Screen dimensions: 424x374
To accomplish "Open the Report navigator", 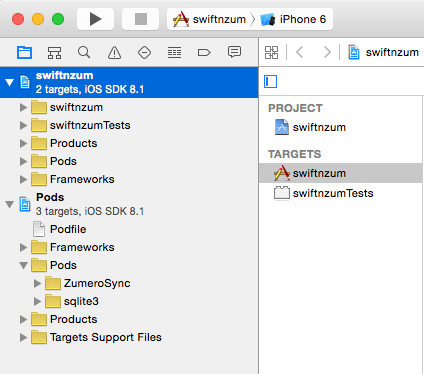I will [x=234, y=52].
